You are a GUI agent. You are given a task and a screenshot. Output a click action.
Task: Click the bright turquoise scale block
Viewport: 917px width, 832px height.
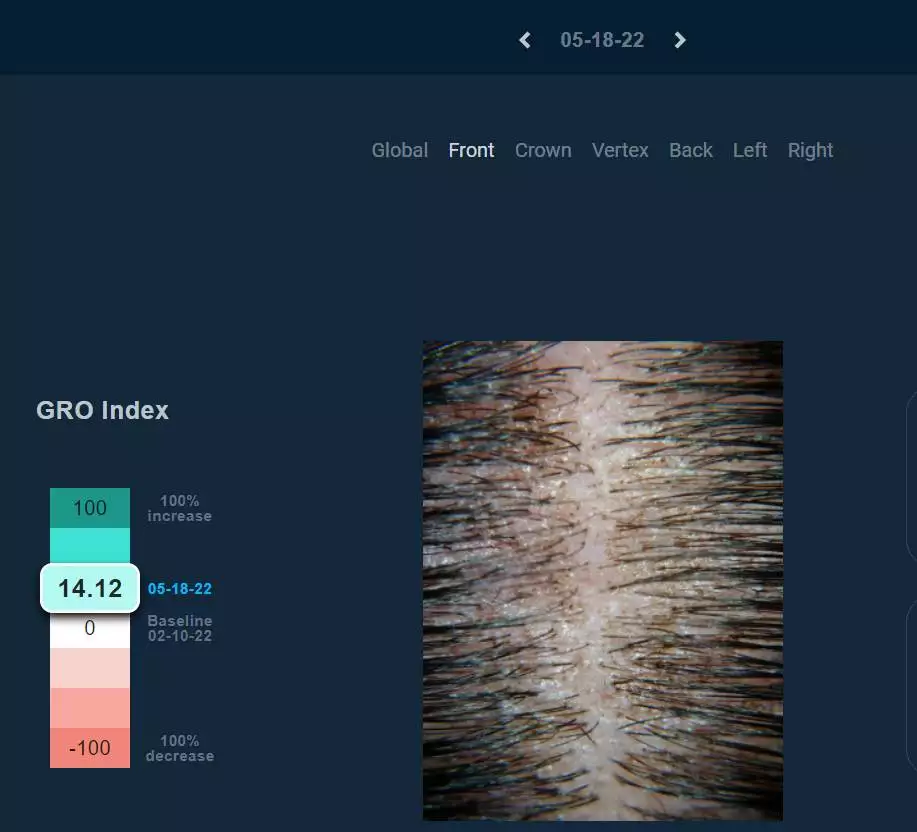click(90, 546)
